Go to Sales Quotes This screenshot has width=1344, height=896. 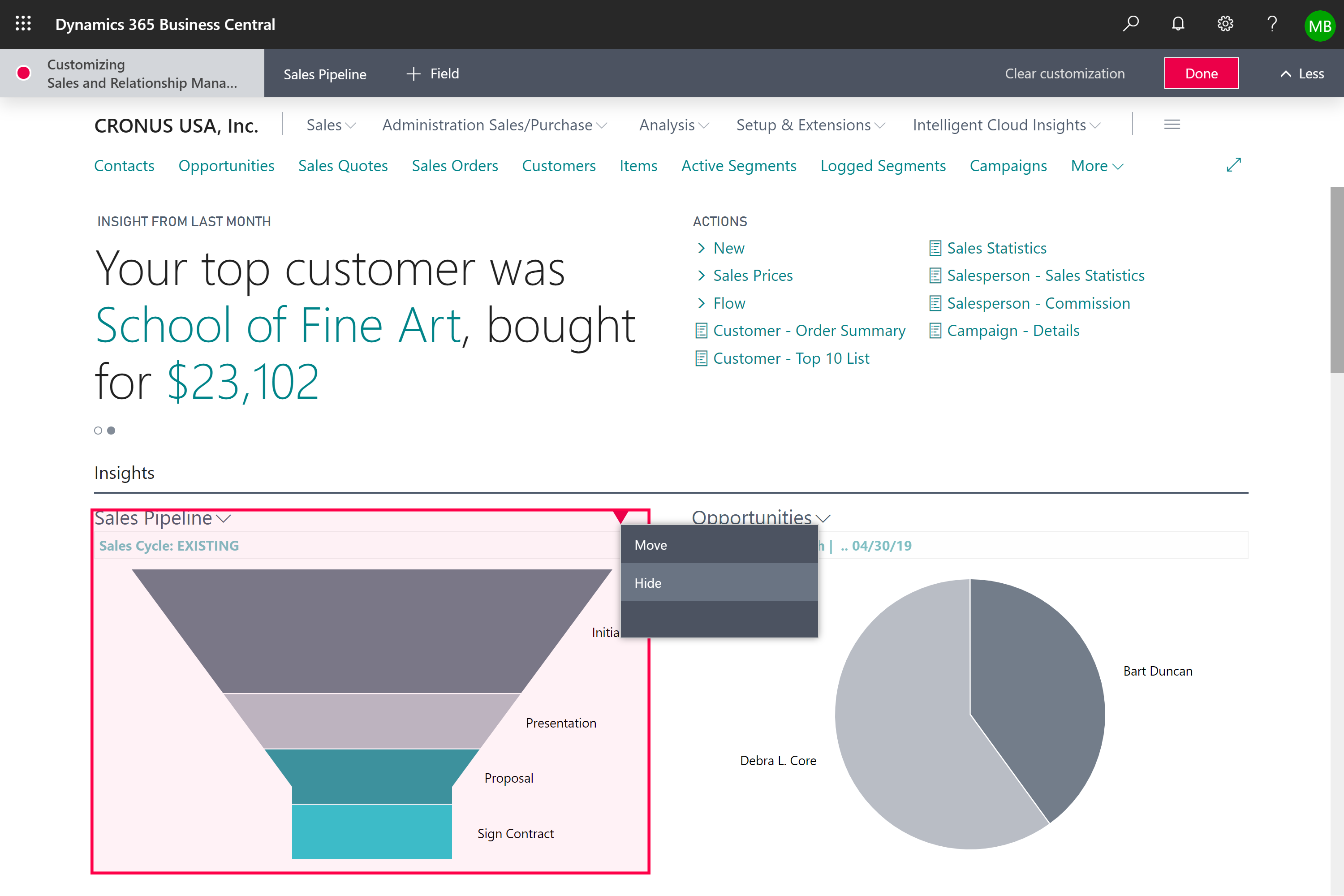pyautogui.click(x=343, y=166)
